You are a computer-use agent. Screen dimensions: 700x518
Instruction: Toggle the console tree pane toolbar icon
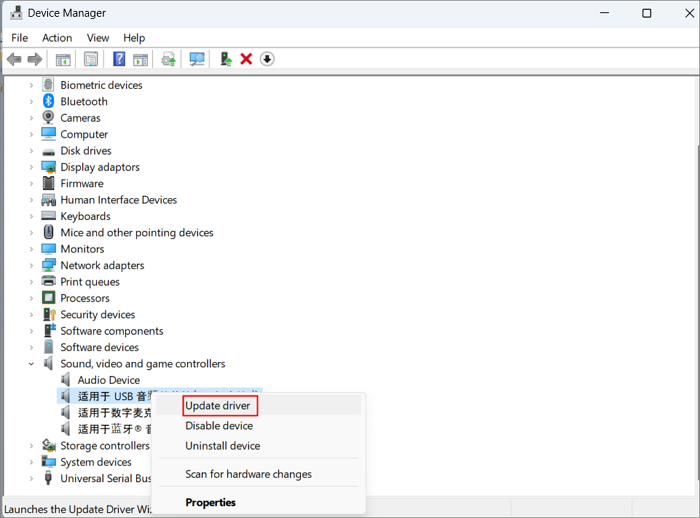pos(63,59)
